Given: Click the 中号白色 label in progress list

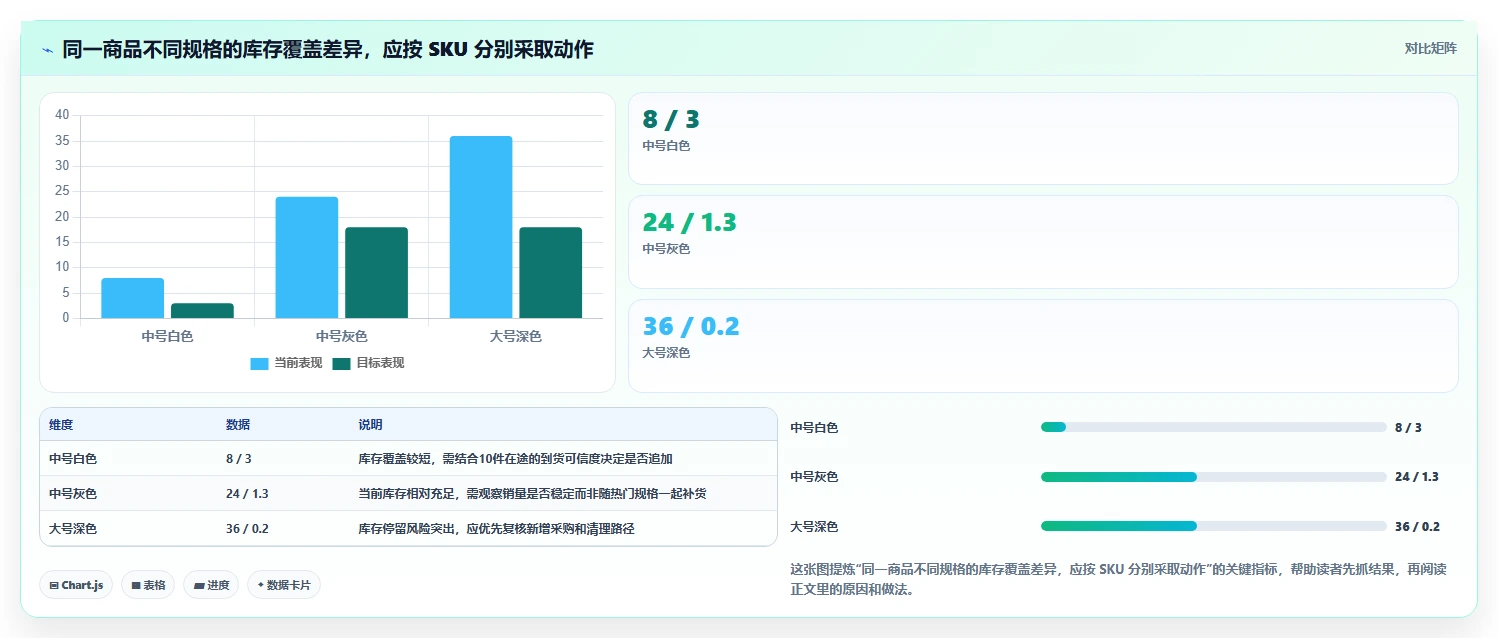Looking at the screenshot, I should (814, 427).
